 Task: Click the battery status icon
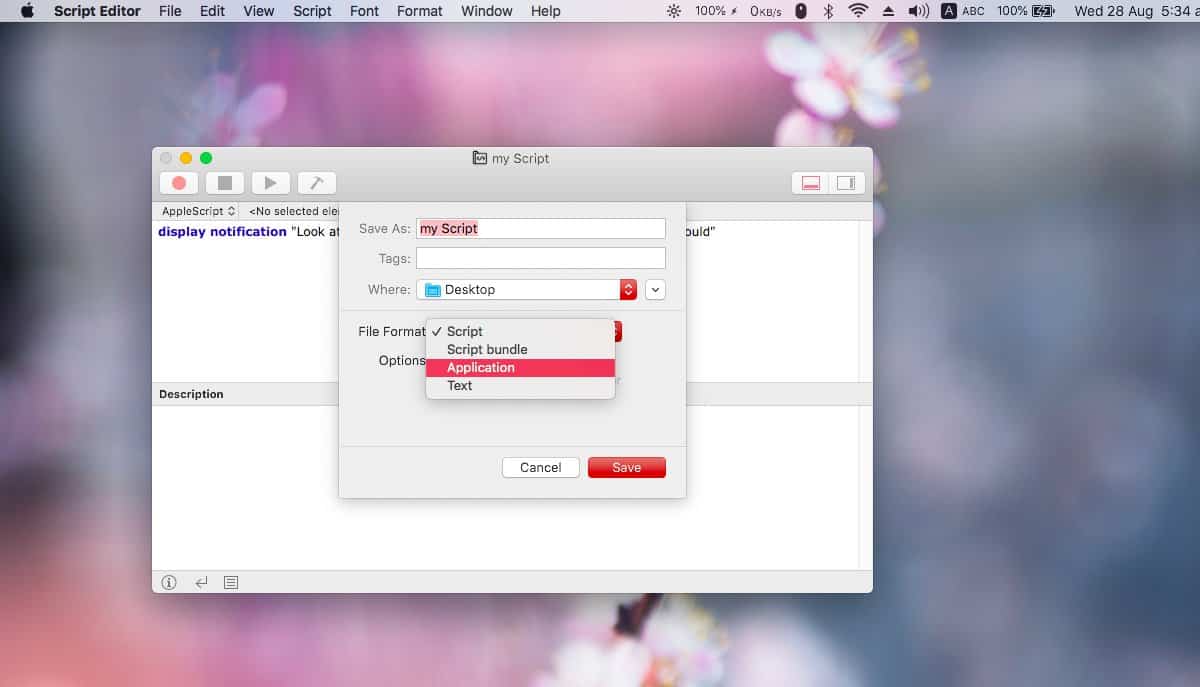tap(1043, 11)
